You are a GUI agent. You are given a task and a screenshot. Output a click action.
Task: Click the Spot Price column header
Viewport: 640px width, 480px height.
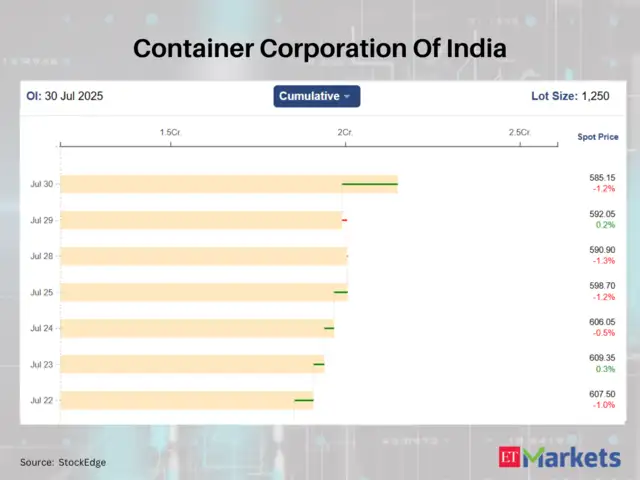(x=597, y=136)
